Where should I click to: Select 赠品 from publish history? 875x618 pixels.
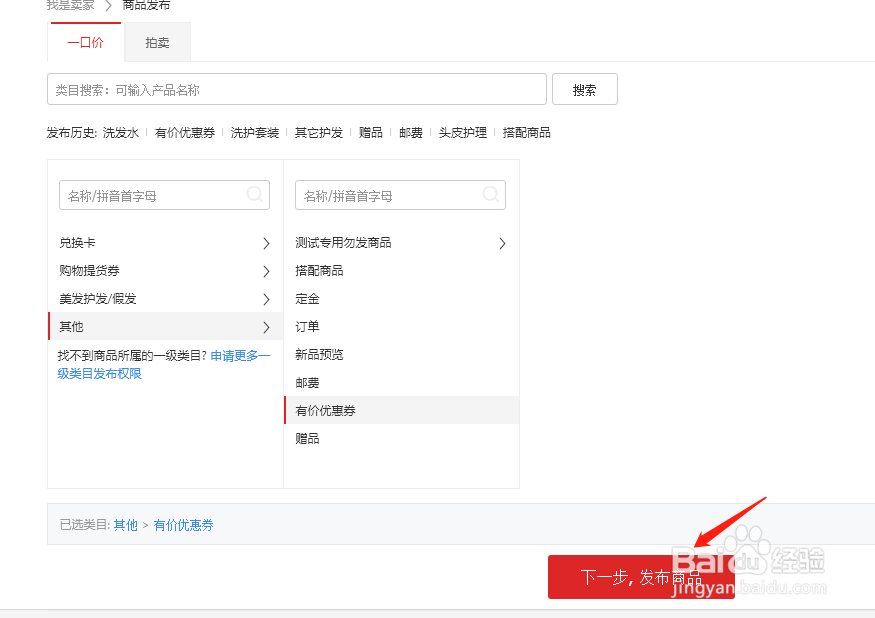371,133
